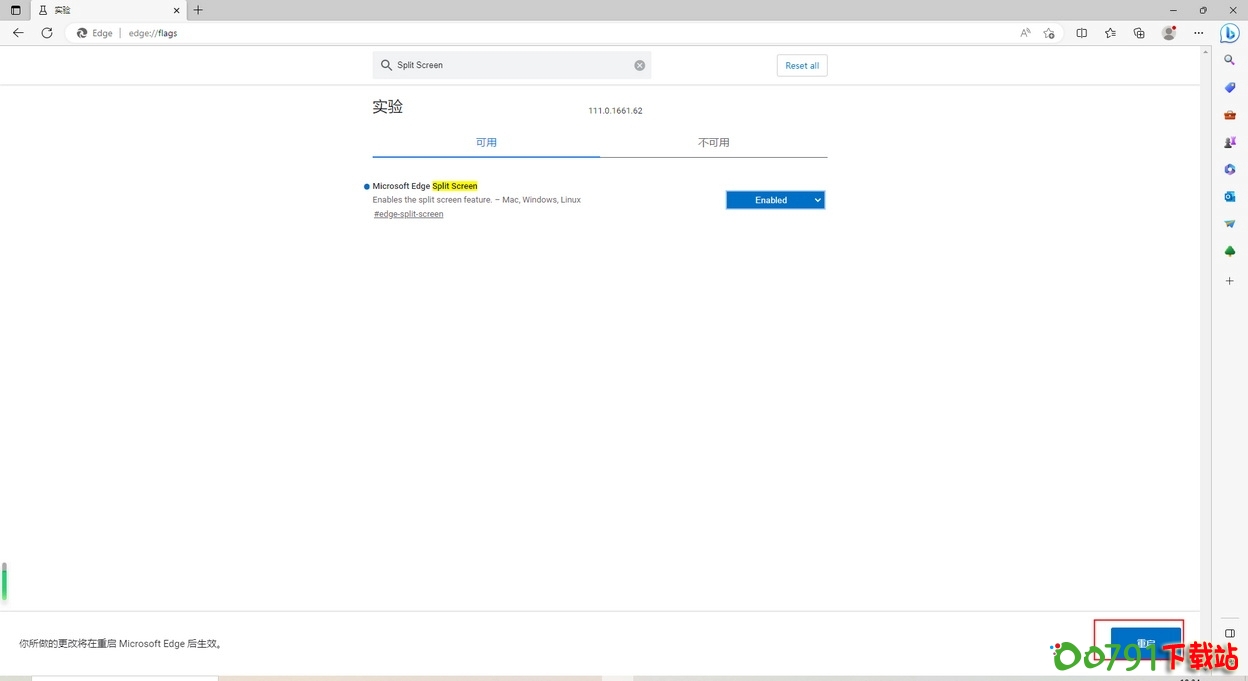Click the split screen toolbar icon

point(1081,33)
